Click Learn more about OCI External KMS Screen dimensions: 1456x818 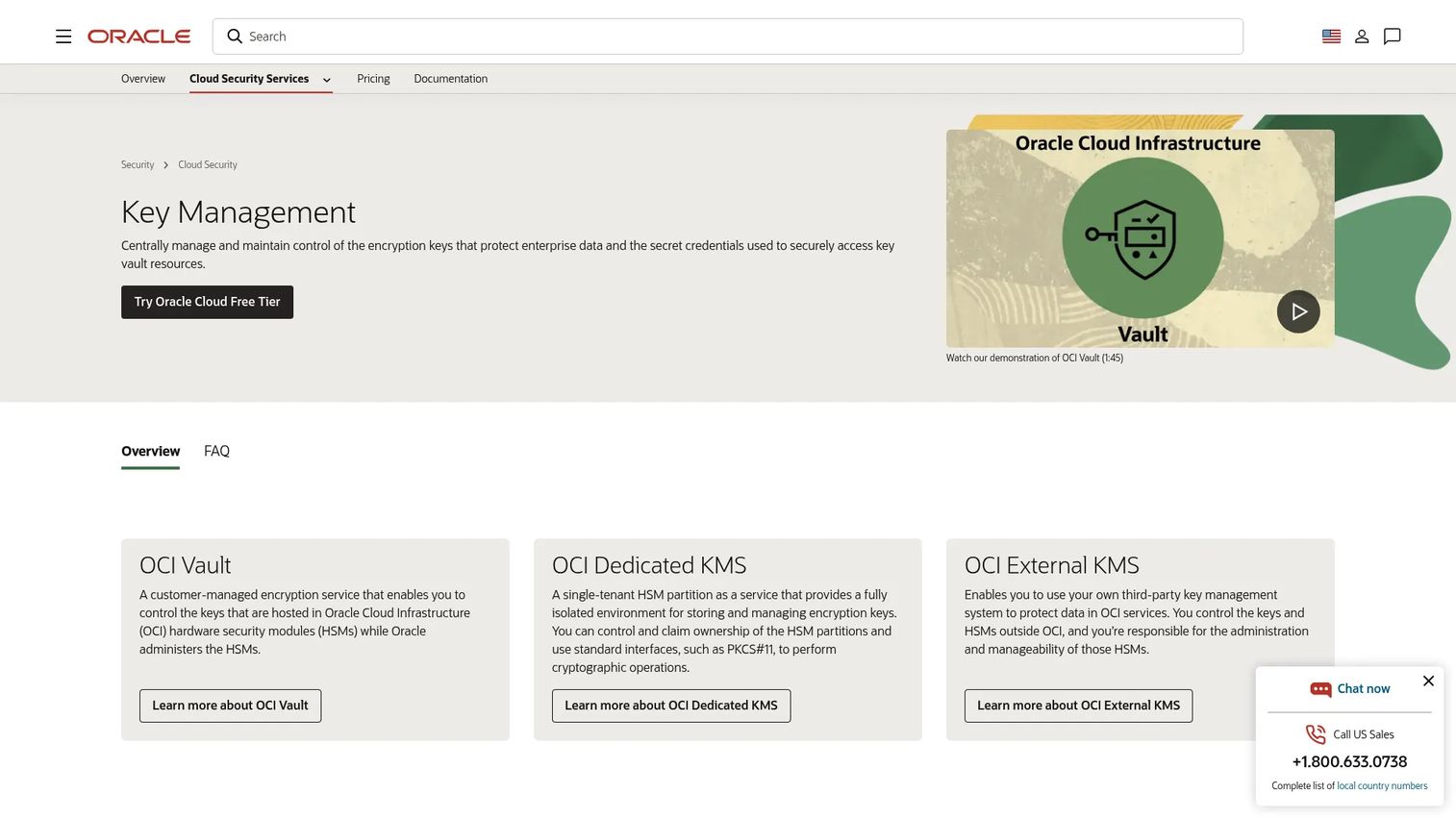[1078, 706]
